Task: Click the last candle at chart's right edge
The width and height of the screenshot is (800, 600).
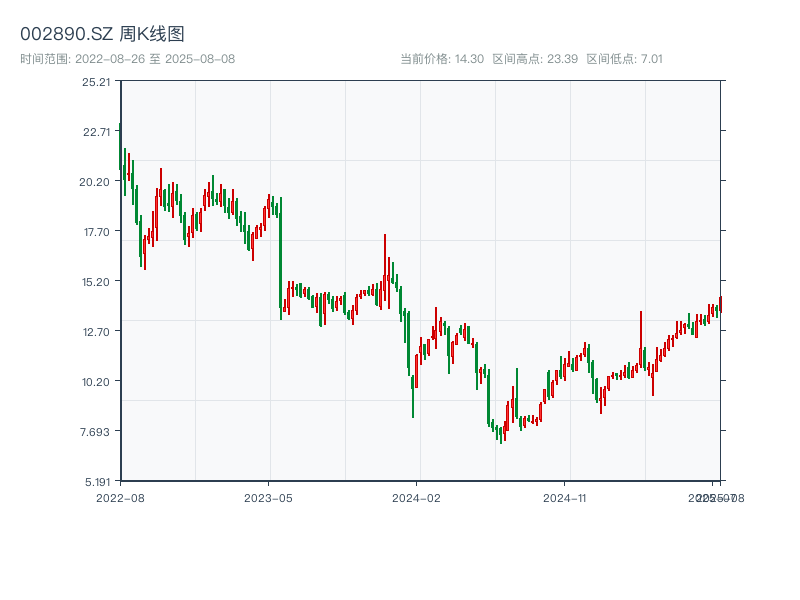Action: tap(720, 304)
